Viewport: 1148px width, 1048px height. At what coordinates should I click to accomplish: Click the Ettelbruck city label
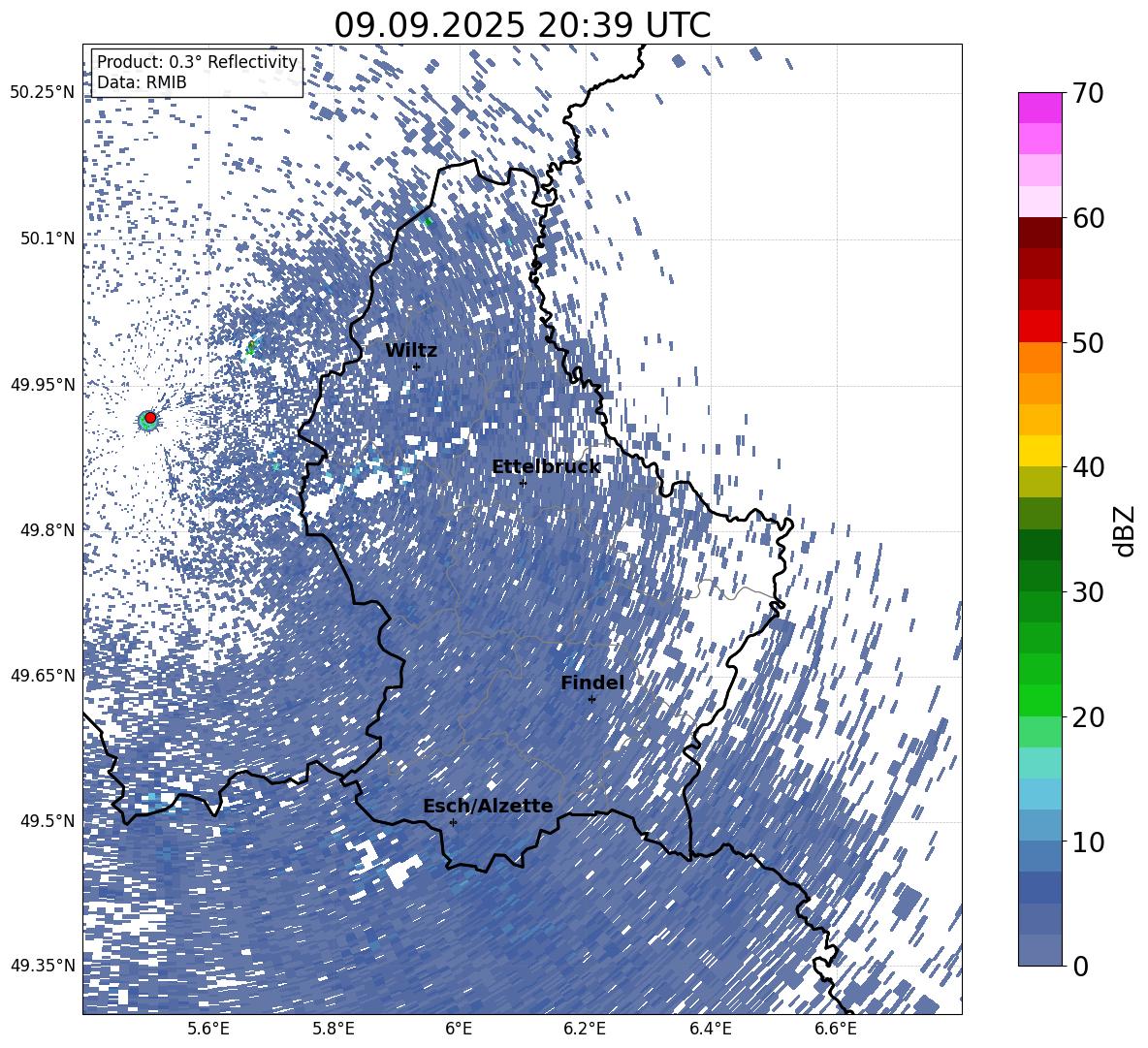click(546, 467)
